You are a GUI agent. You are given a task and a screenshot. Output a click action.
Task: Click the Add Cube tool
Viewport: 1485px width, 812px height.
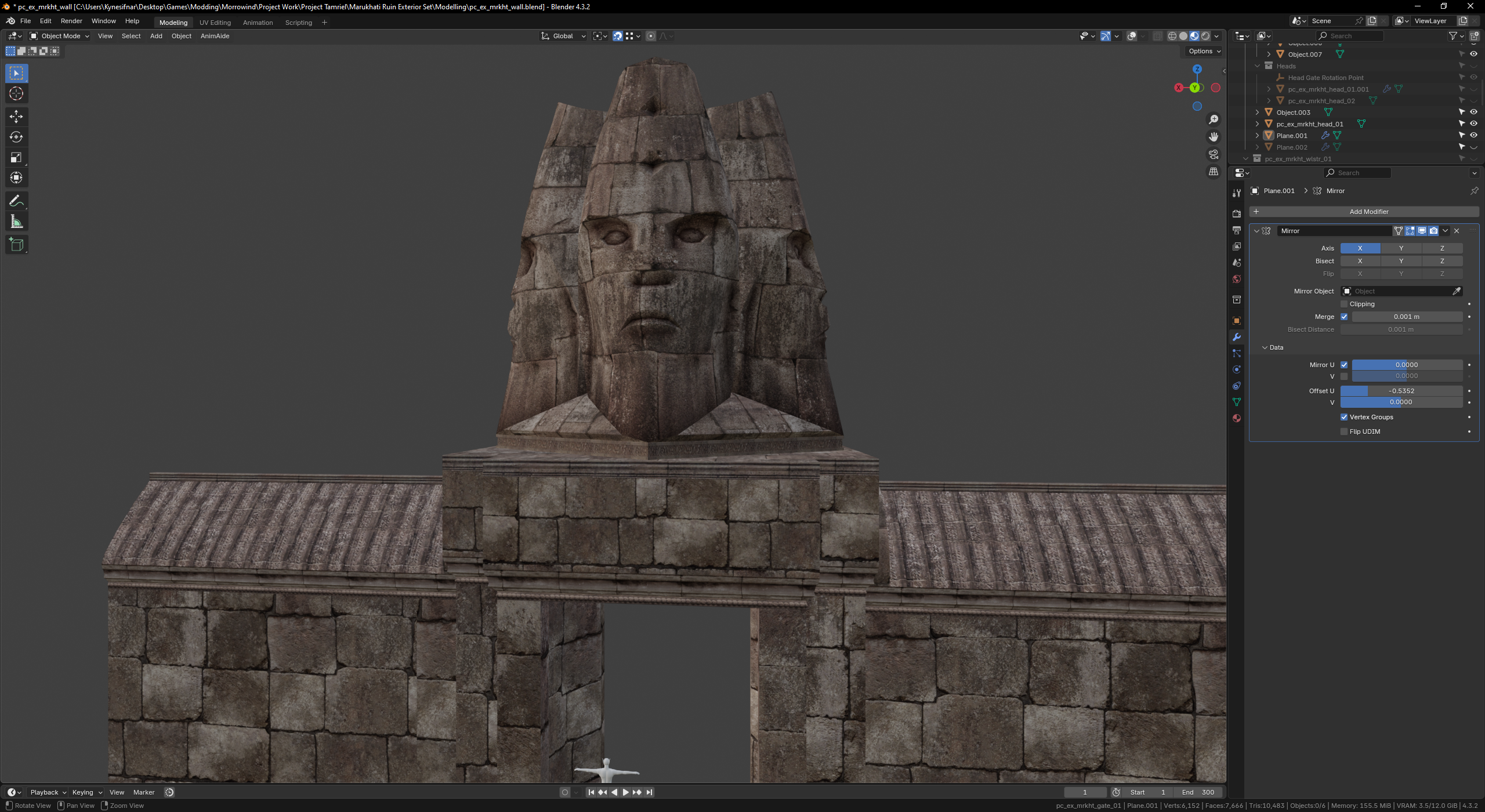16,244
